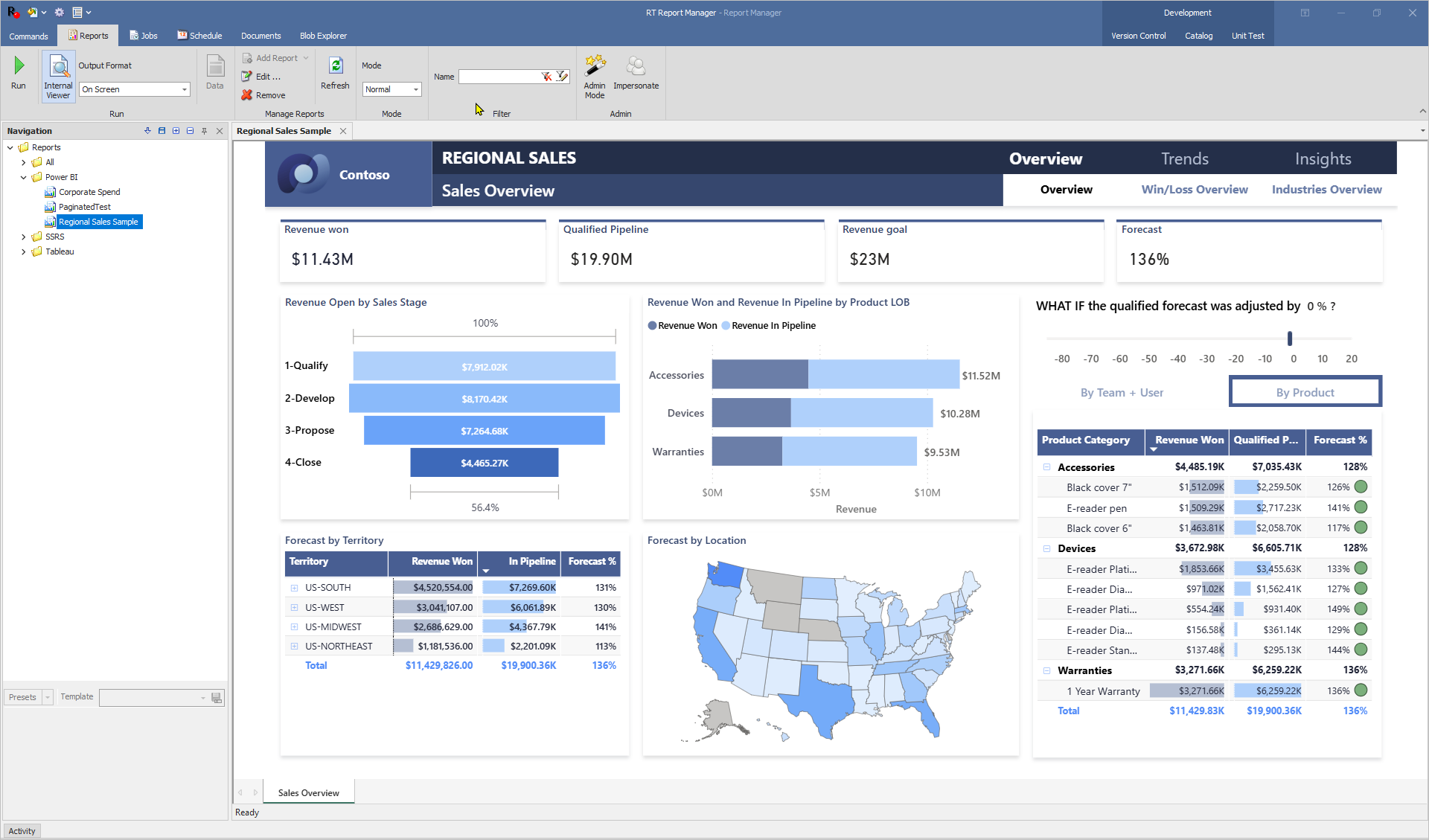The image size is (1429, 840).
Task: Click the what-if forecast slider handle
Action: [1290, 339]
